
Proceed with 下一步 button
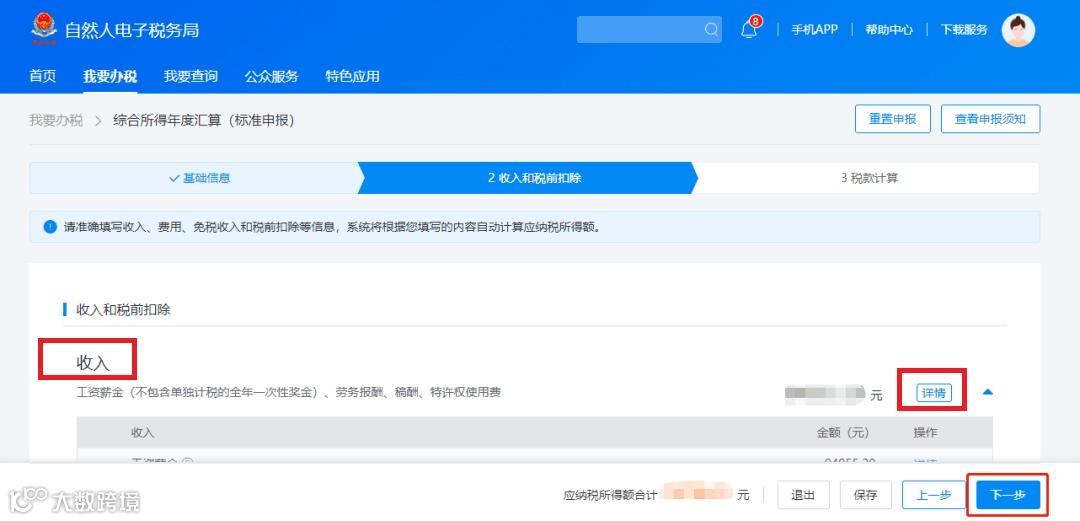tap(1008, 495)
